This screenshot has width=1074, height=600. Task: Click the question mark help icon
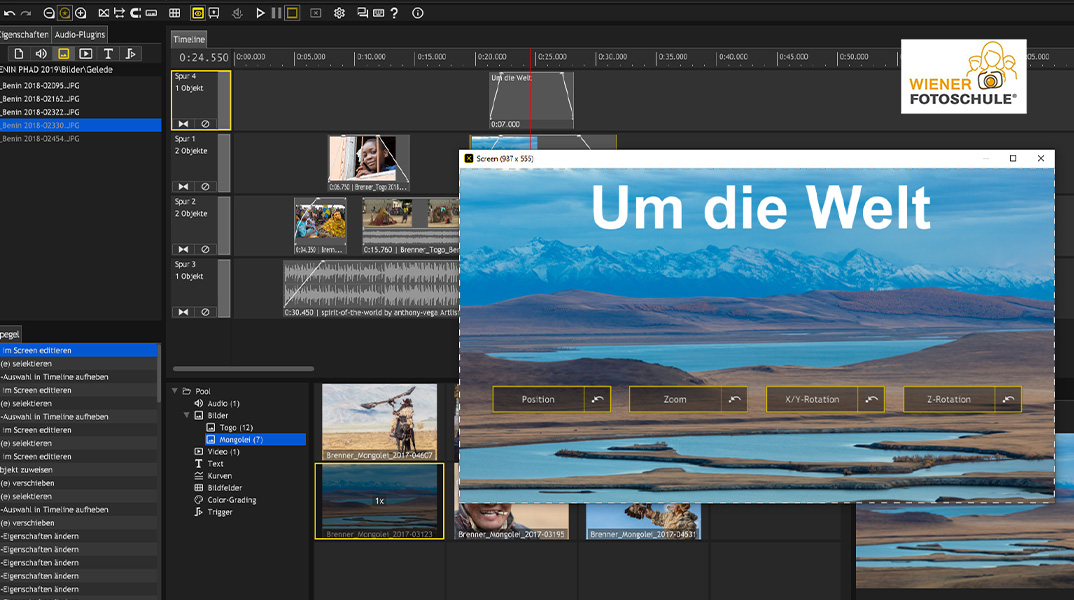click(x=394, y=13)
